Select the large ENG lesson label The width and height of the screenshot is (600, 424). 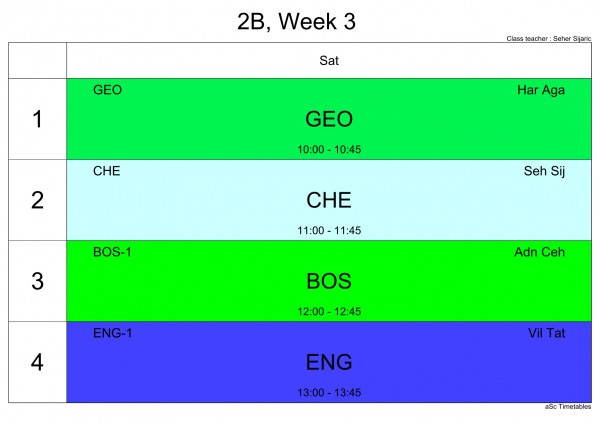click(329, 362)
